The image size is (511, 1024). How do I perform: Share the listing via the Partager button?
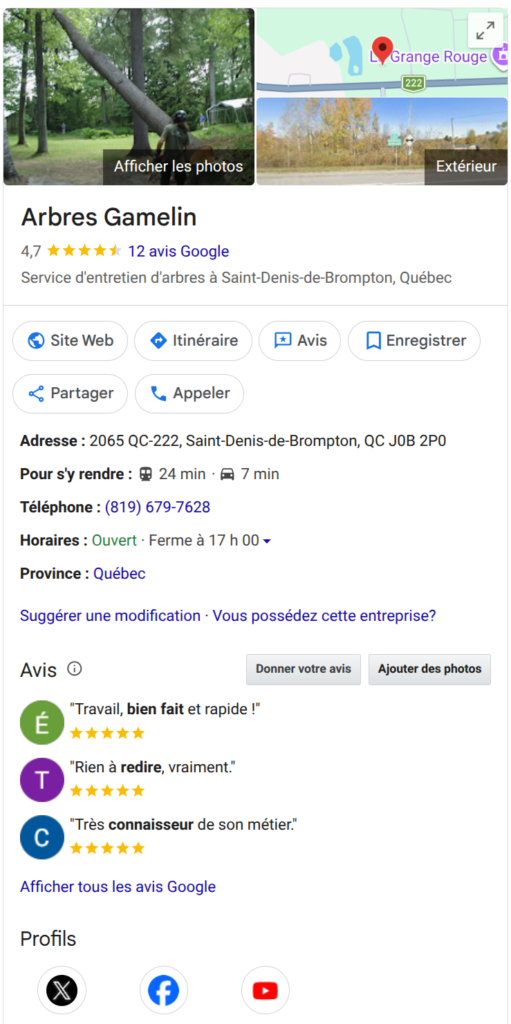pos(71,394)
